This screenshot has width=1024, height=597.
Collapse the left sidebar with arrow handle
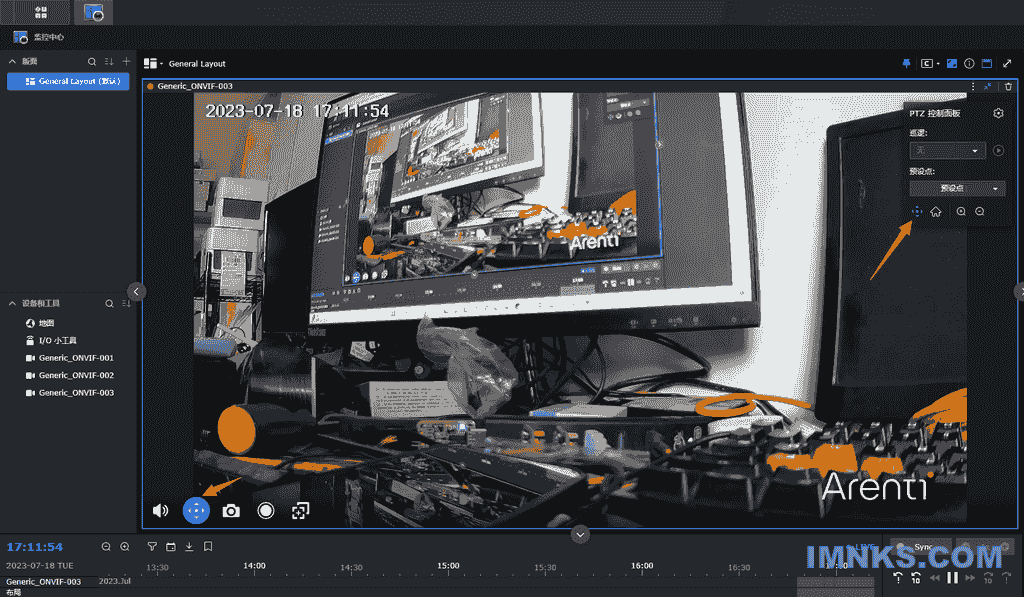coord(136,291)
